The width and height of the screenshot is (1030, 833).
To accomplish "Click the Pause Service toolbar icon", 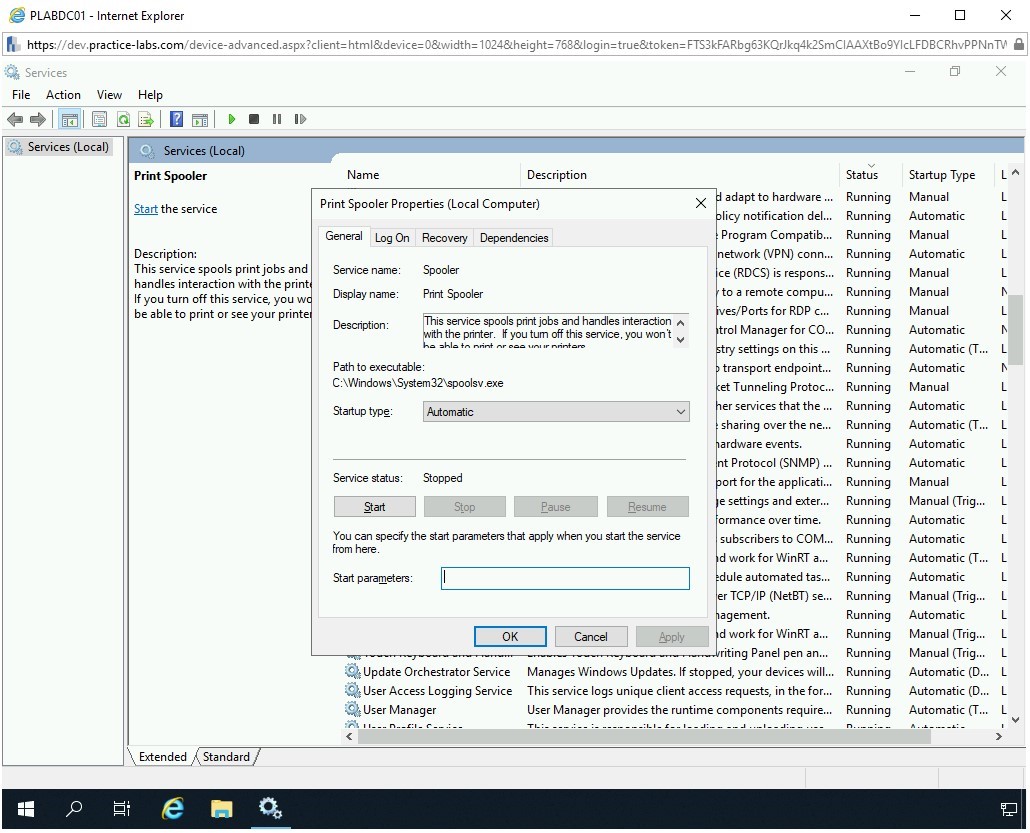I will tap(277, 119).
